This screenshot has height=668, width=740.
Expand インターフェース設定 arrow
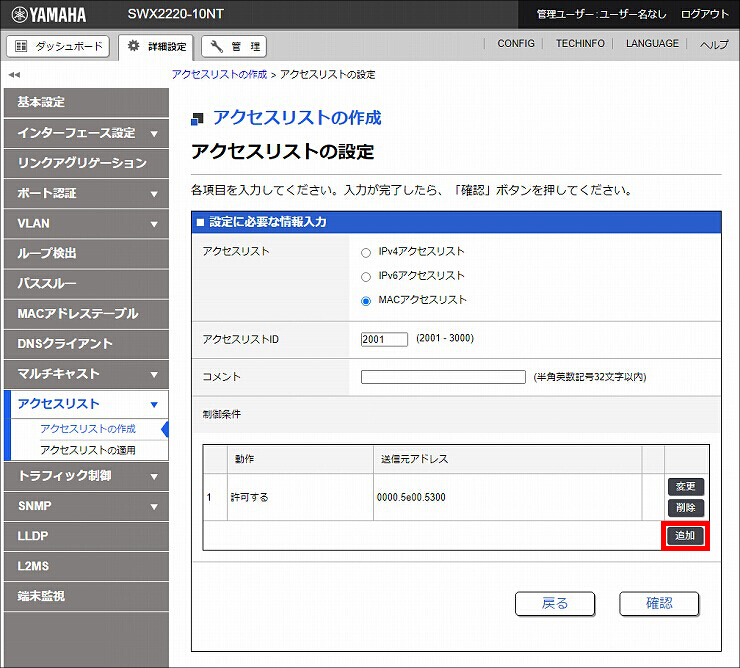coord(154,134)
